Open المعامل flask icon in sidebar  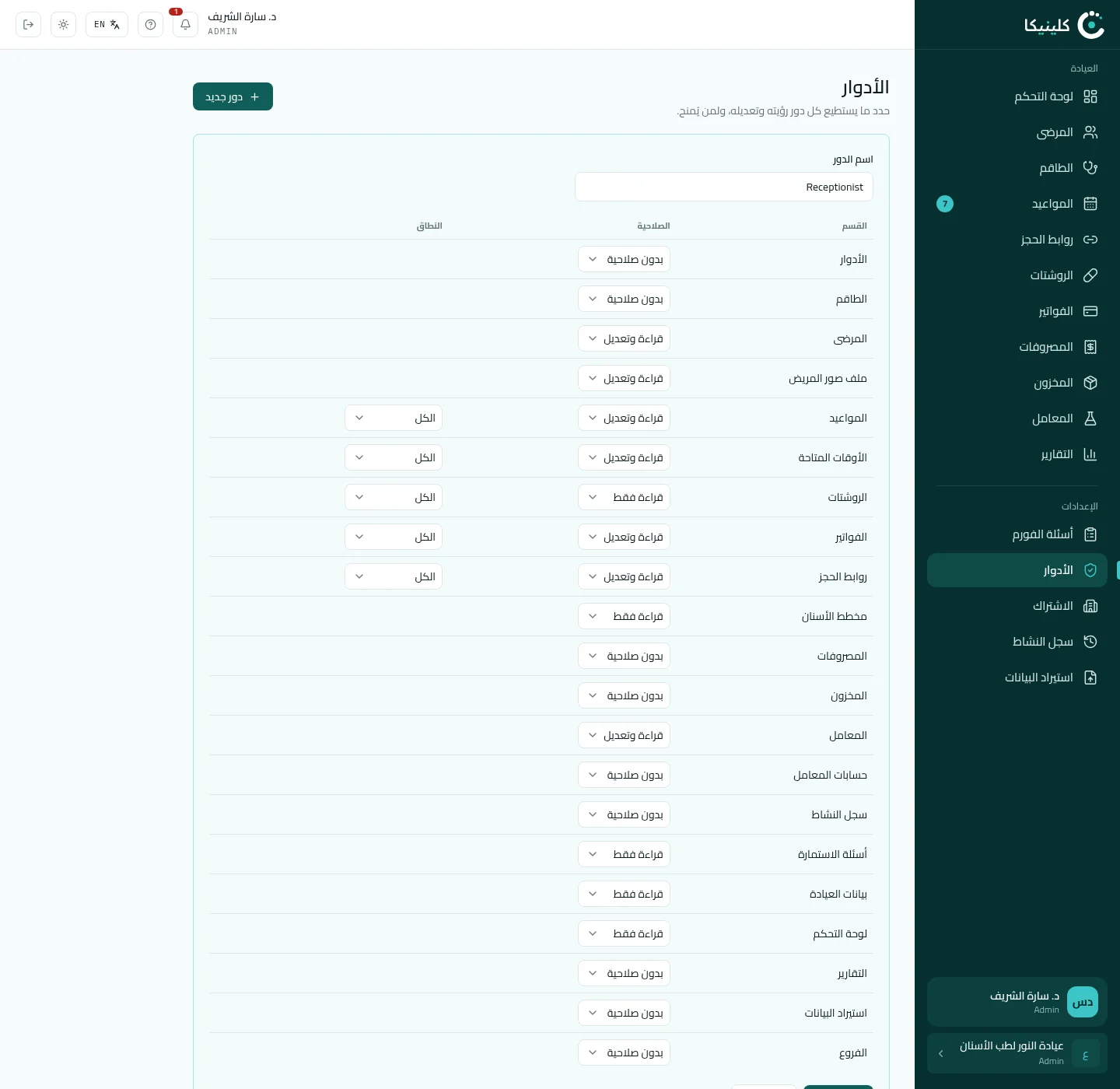click(1090, 418)
